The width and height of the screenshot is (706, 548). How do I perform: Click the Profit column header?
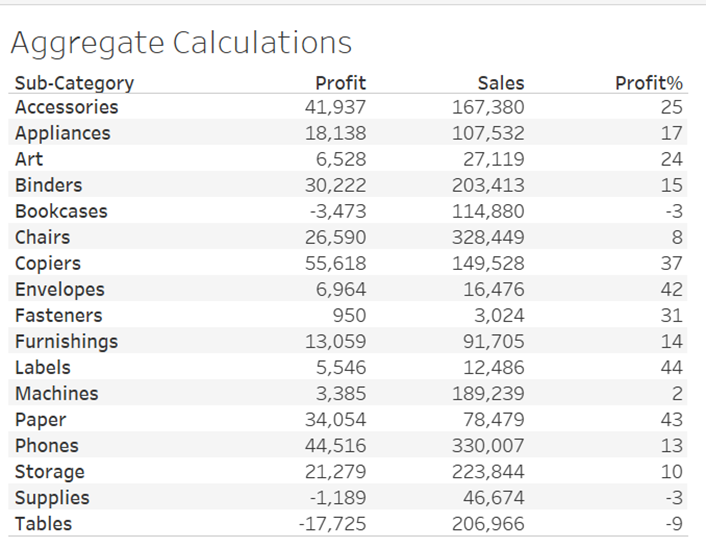340,83
